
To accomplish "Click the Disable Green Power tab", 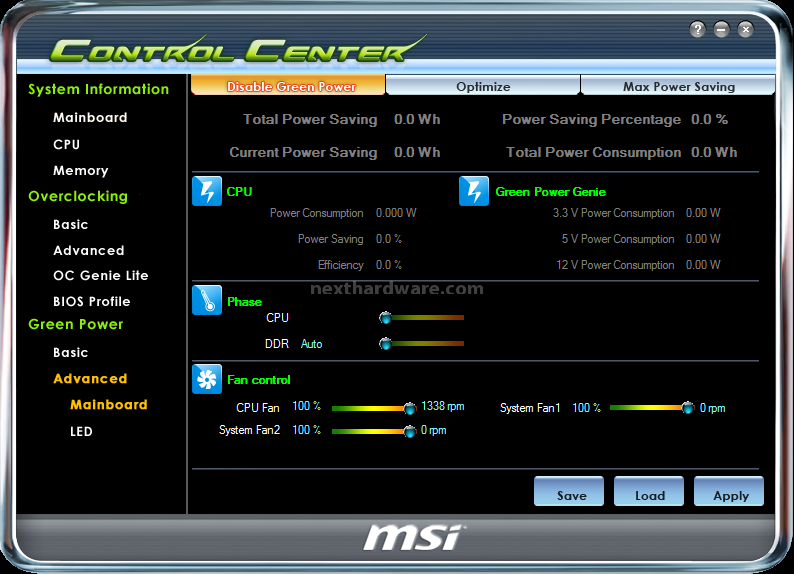I will [288, 85].
